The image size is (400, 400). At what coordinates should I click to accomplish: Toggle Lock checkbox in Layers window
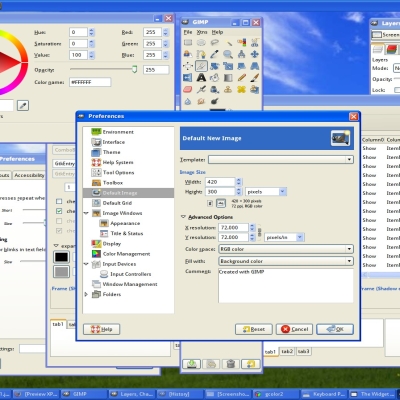pos(397,90)
